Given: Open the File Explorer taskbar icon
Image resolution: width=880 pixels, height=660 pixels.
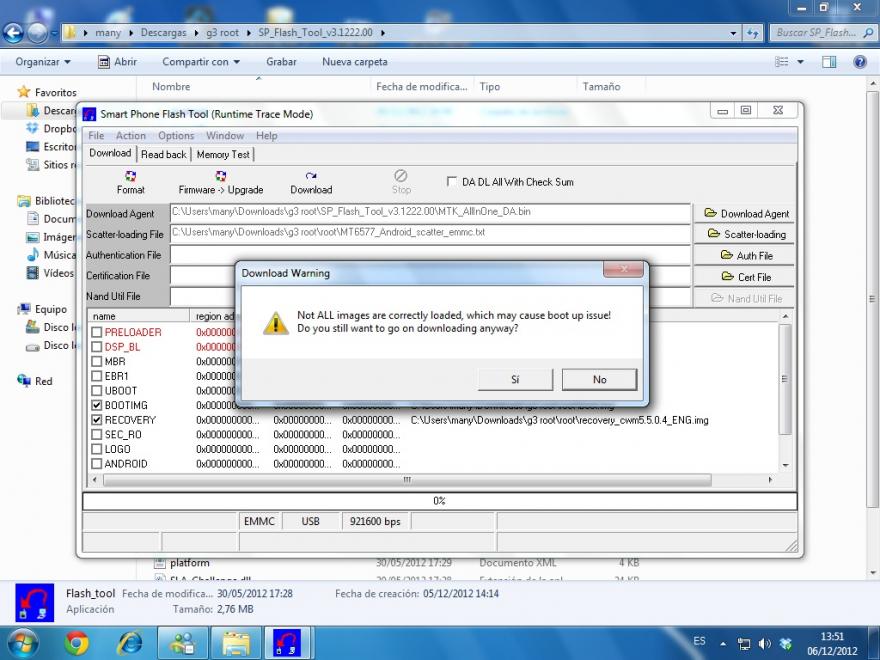Looking at the screenshot, I should (x=236, y=643).
